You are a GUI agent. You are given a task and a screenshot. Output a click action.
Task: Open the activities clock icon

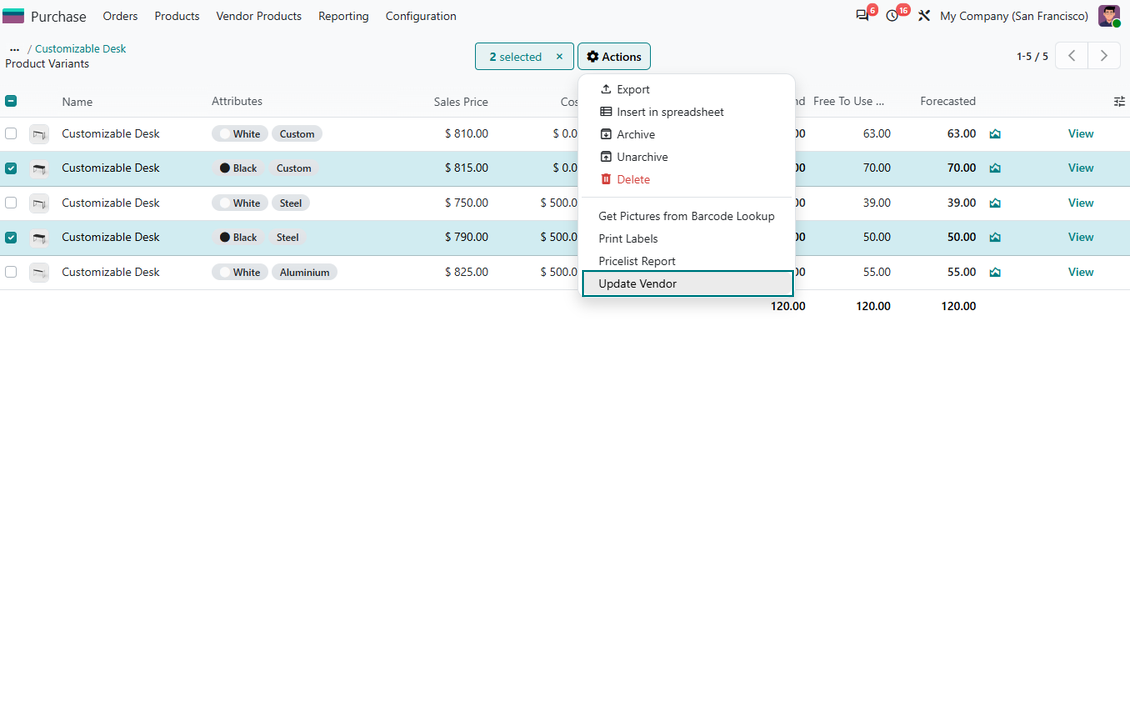892,16
